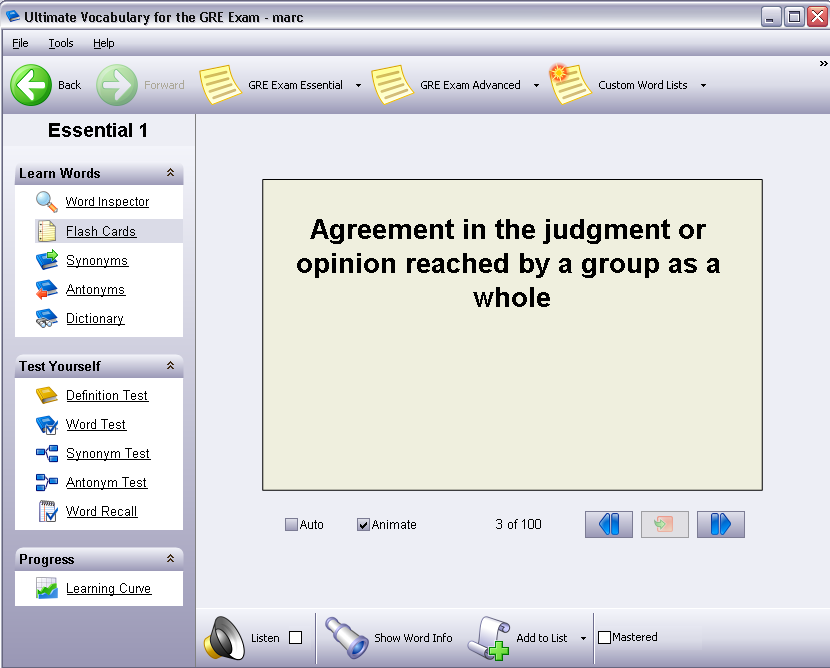This screenshot has height=668, width=830.
Task: Flip the card with the middle button
Action: (665, 525)
